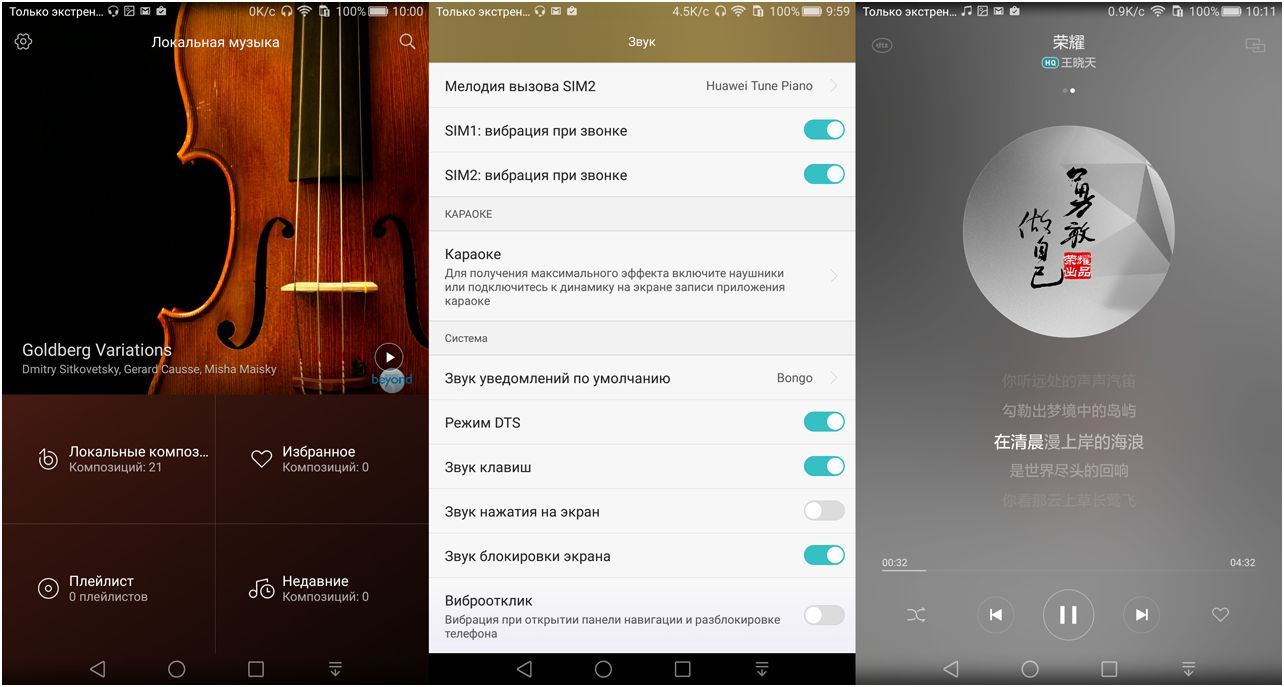Open search in the local music library
This screenshot has height=687, width=1284.
[406, 42]
